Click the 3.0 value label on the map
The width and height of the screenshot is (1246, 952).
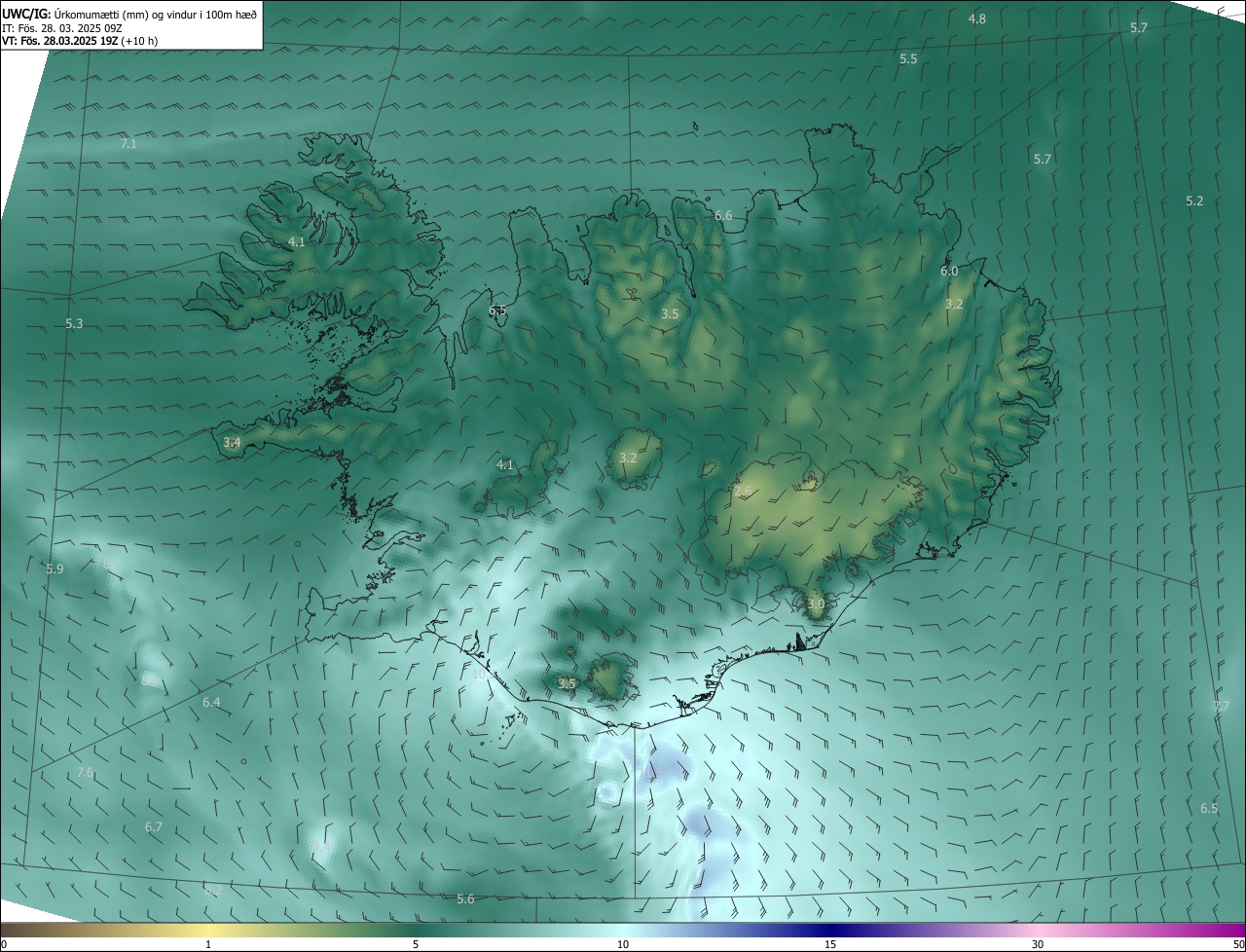click(x=816, y=604)
